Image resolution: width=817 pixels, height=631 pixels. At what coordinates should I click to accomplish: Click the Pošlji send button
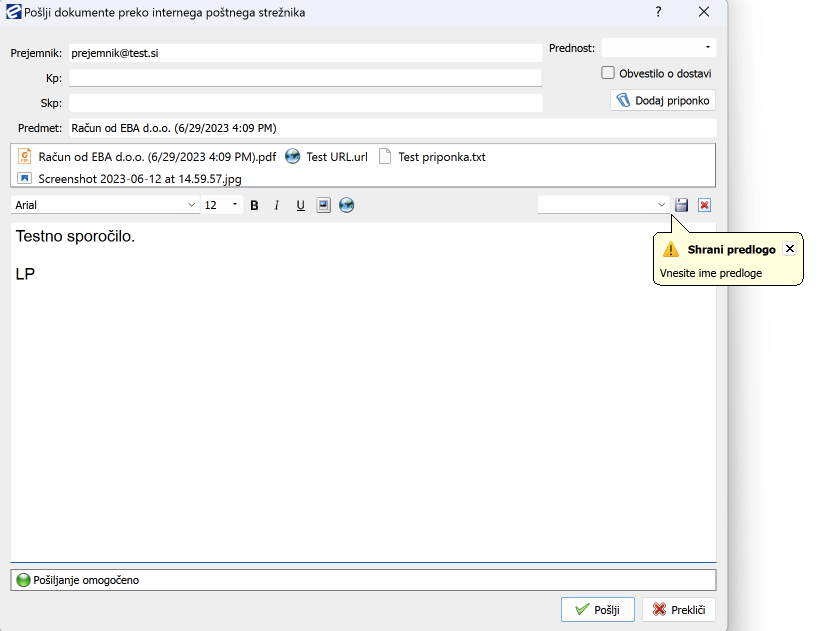pyautogui.click(x=597, y=610)
